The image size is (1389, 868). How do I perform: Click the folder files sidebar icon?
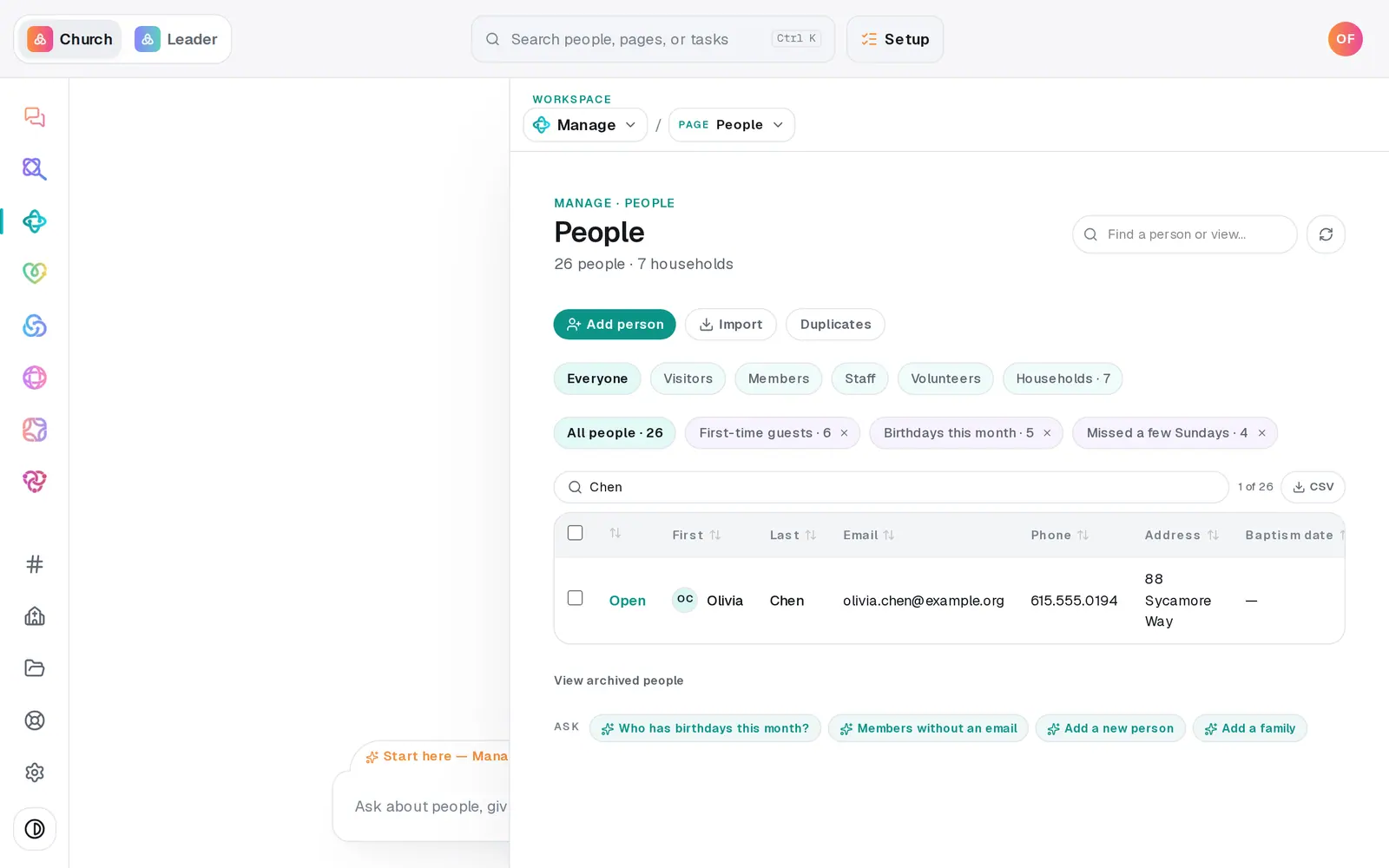point(35,668)
